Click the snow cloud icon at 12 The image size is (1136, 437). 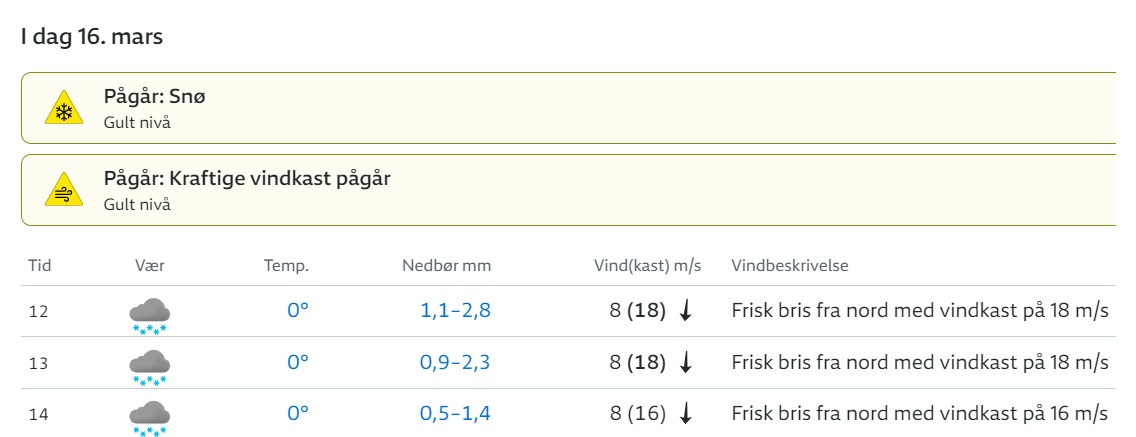(x=150, y=315)
